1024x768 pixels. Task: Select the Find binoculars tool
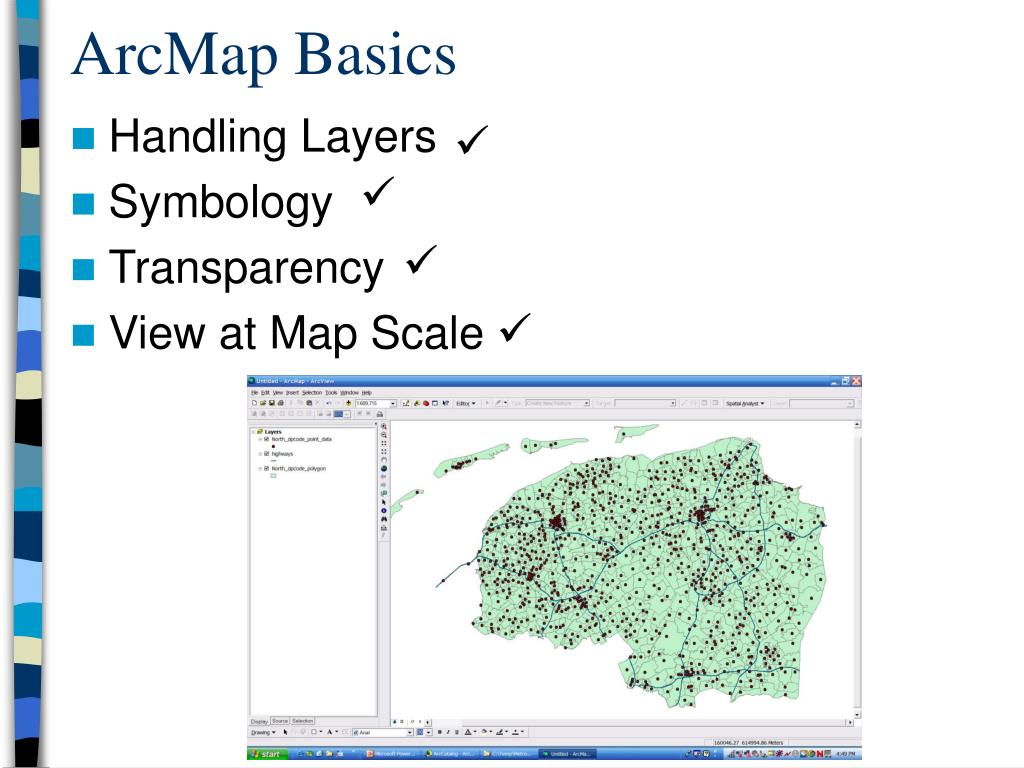click(x=384, y=519)
